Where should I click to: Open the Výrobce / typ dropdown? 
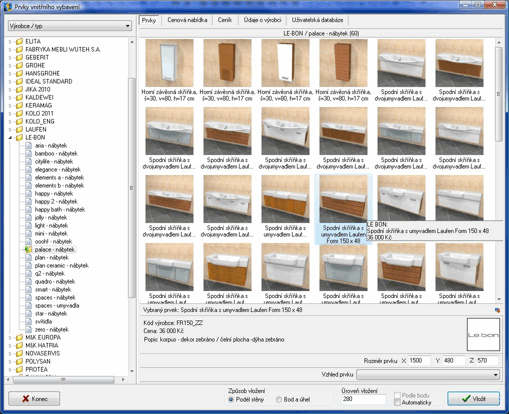(x=70, y=26)
